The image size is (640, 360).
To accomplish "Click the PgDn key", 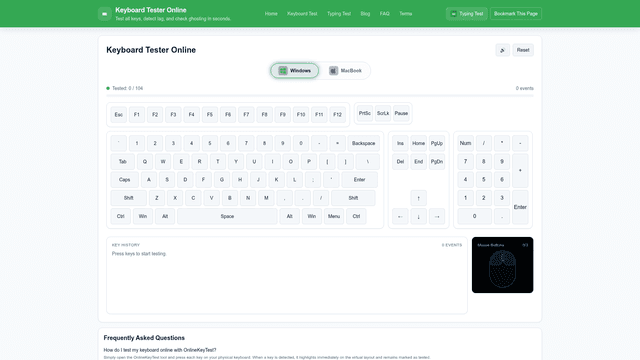I will (x=437, y=162).
